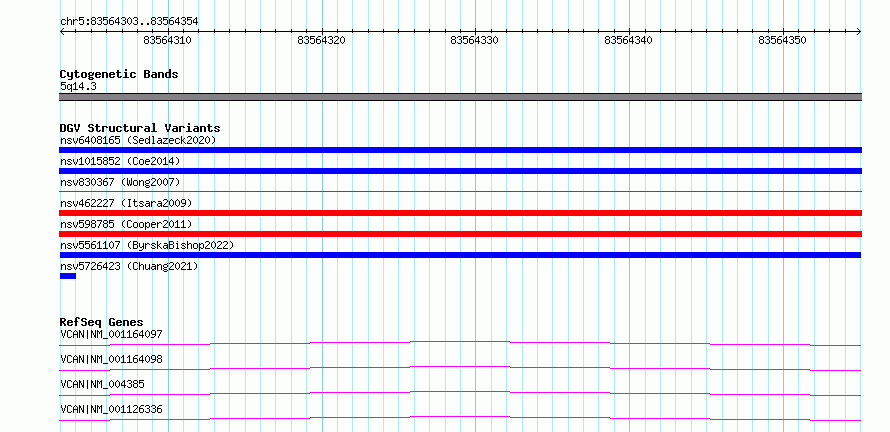Open transcript VCAN|NM_004385 label
Screen dimensions: 890x432
(102, 384)
